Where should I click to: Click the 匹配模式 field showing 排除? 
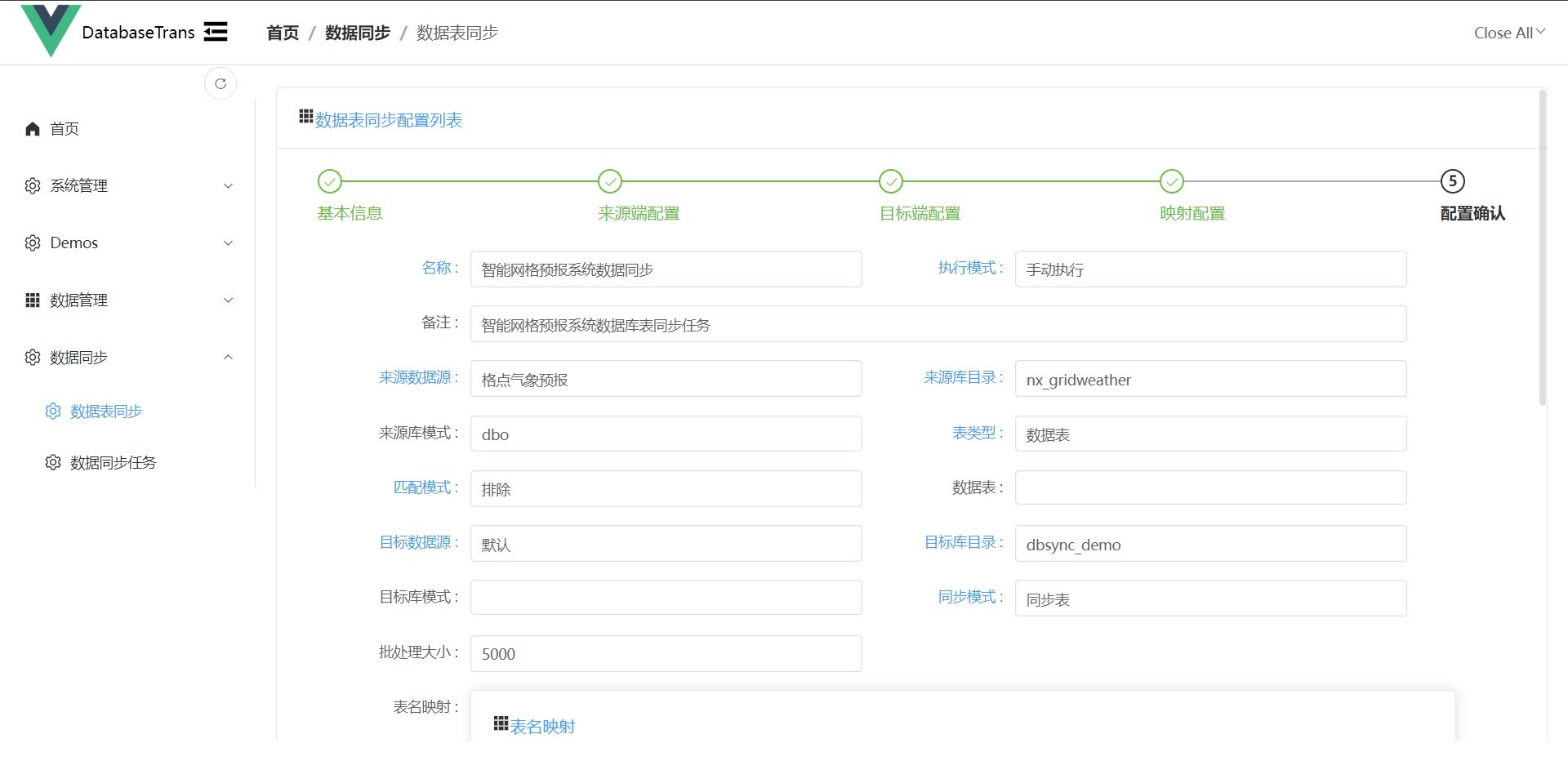666,488
